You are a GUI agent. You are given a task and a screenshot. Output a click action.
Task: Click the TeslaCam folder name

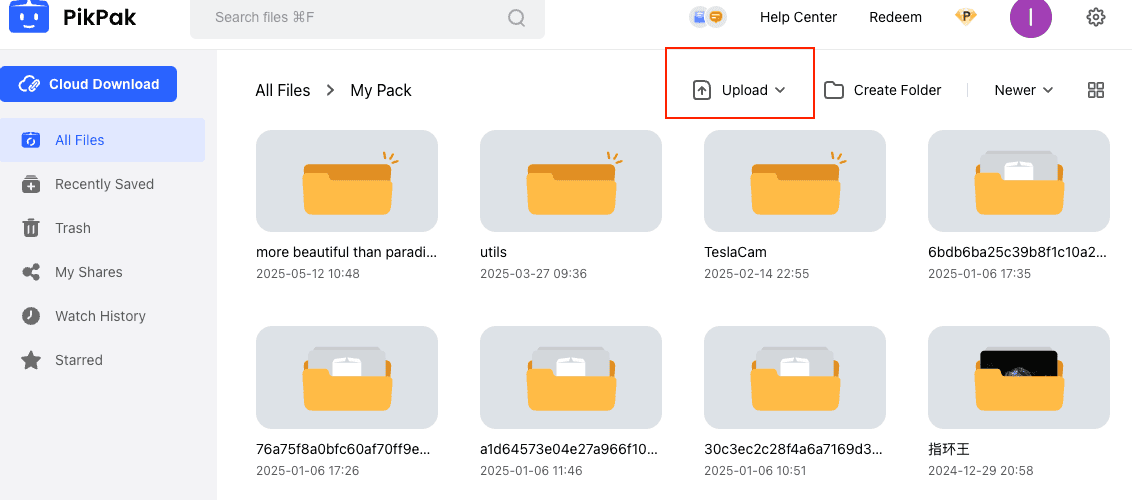735,253
